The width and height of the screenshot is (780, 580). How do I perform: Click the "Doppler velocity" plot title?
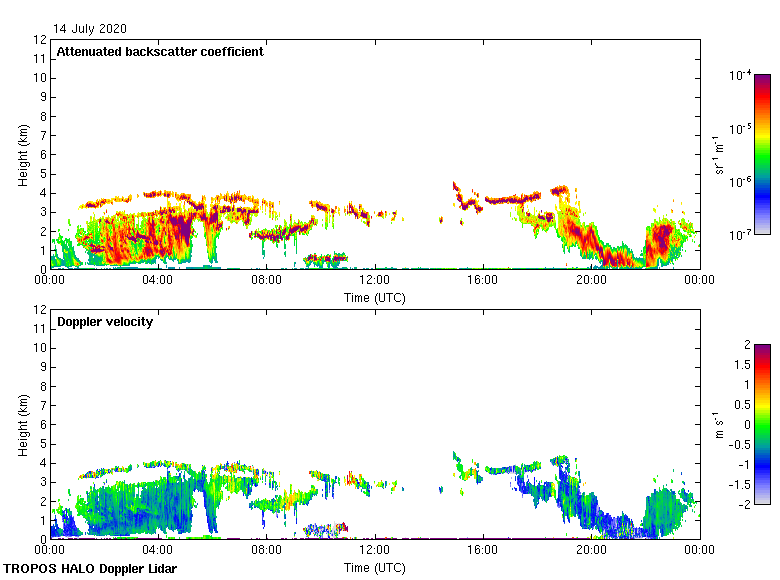point(105,322)
